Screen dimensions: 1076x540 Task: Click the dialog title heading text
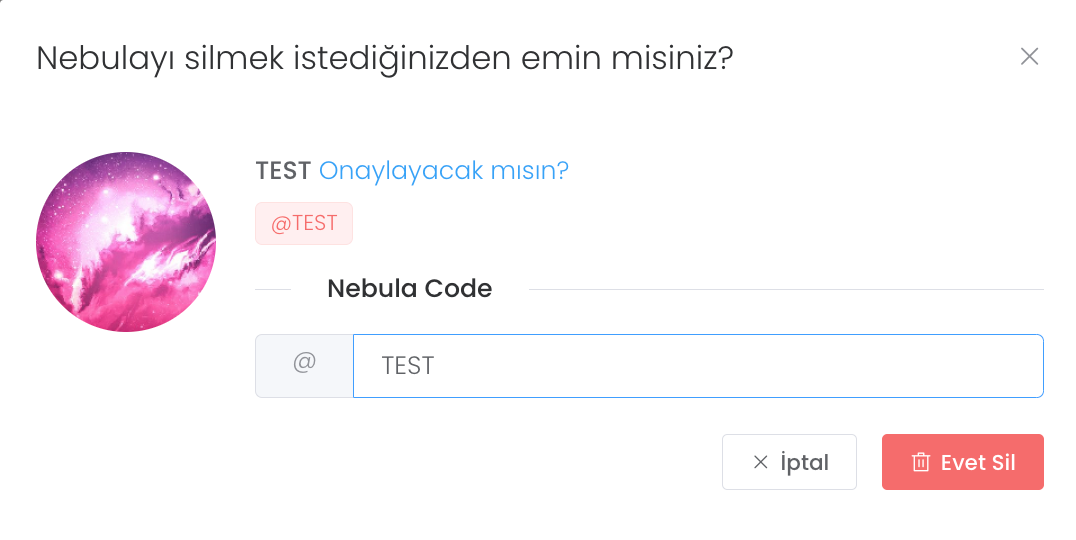point(384,58)
